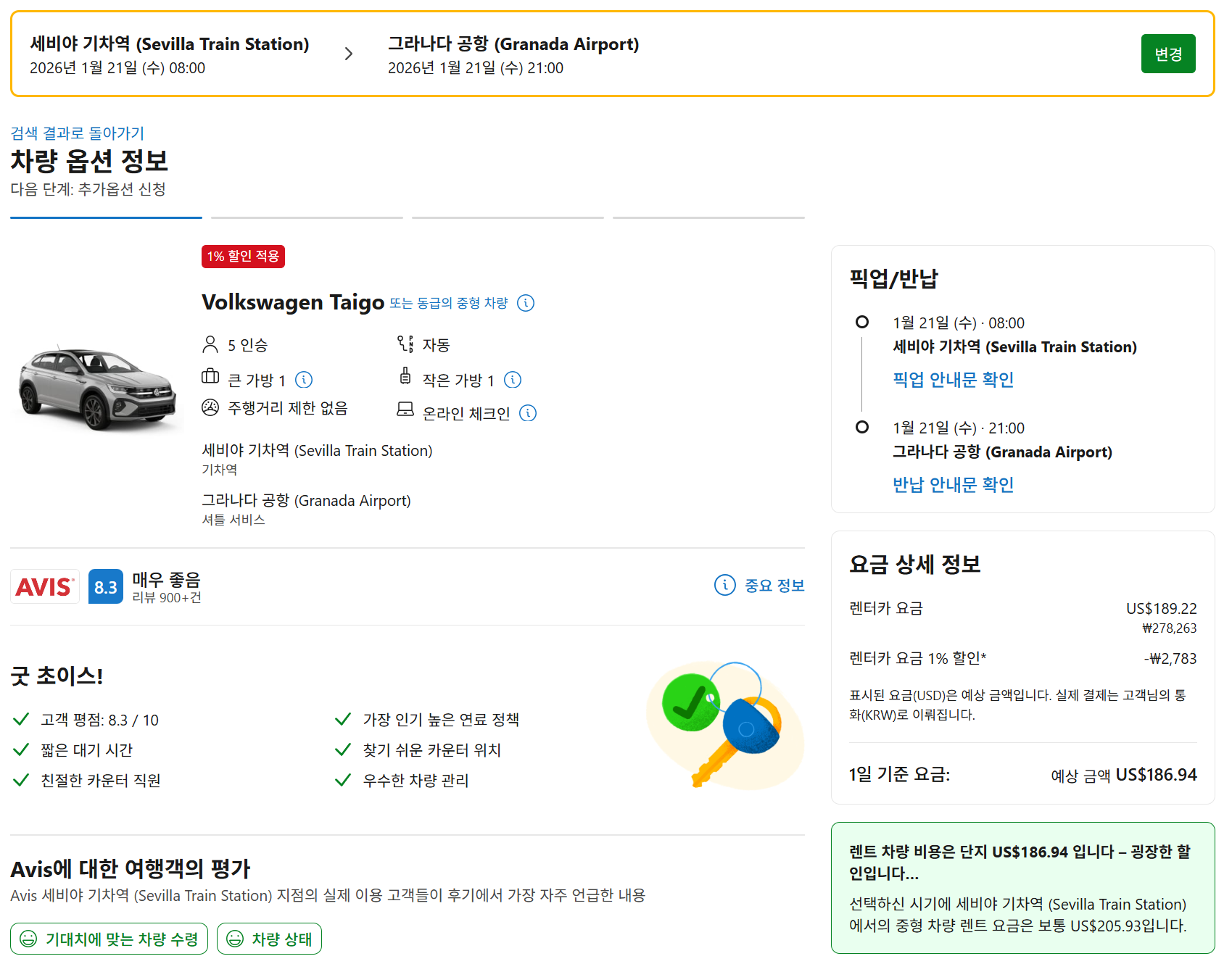Click the Volkswagen Taigo title

293,302
